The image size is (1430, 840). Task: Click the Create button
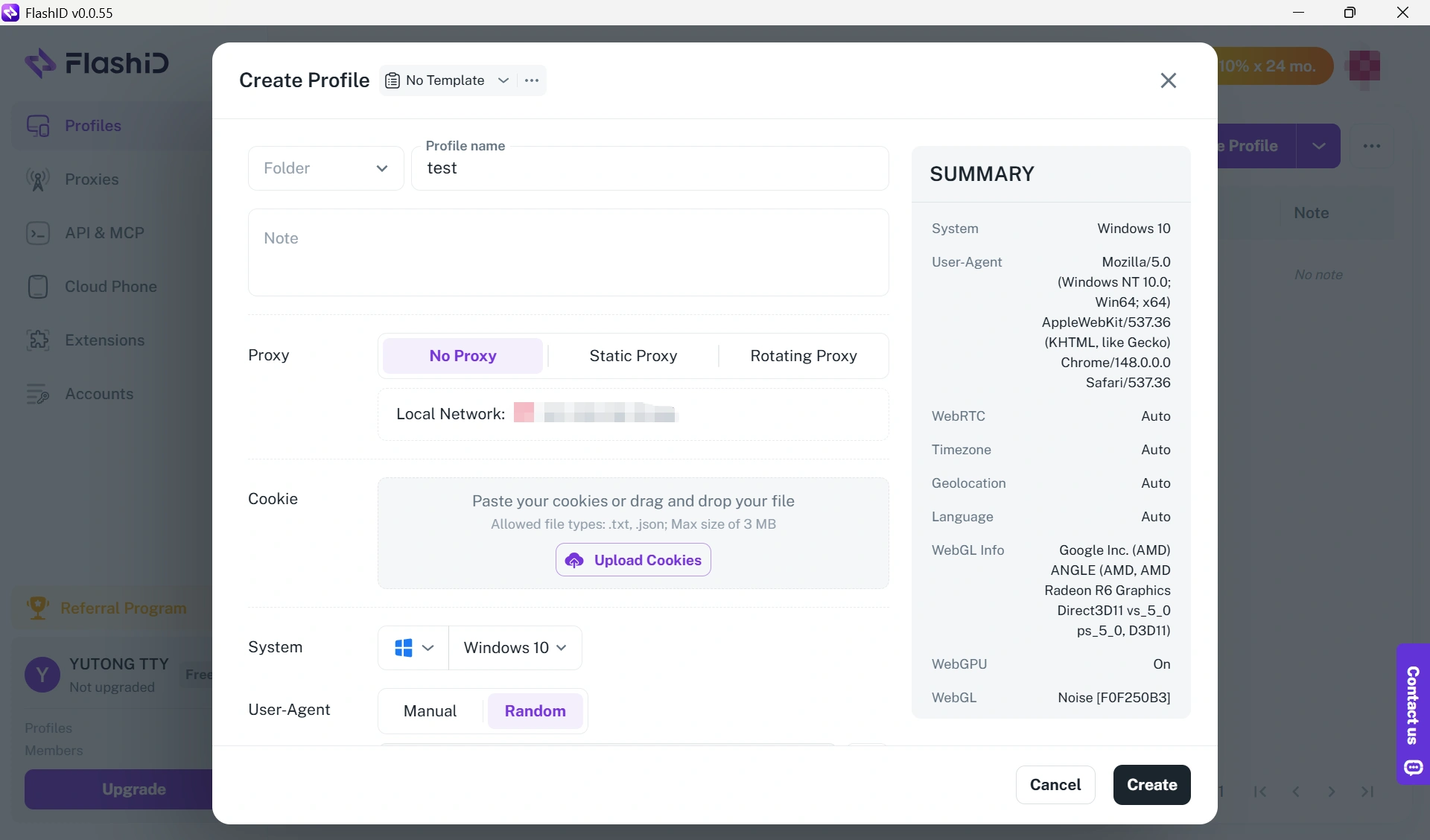[x=1151, y=785]
